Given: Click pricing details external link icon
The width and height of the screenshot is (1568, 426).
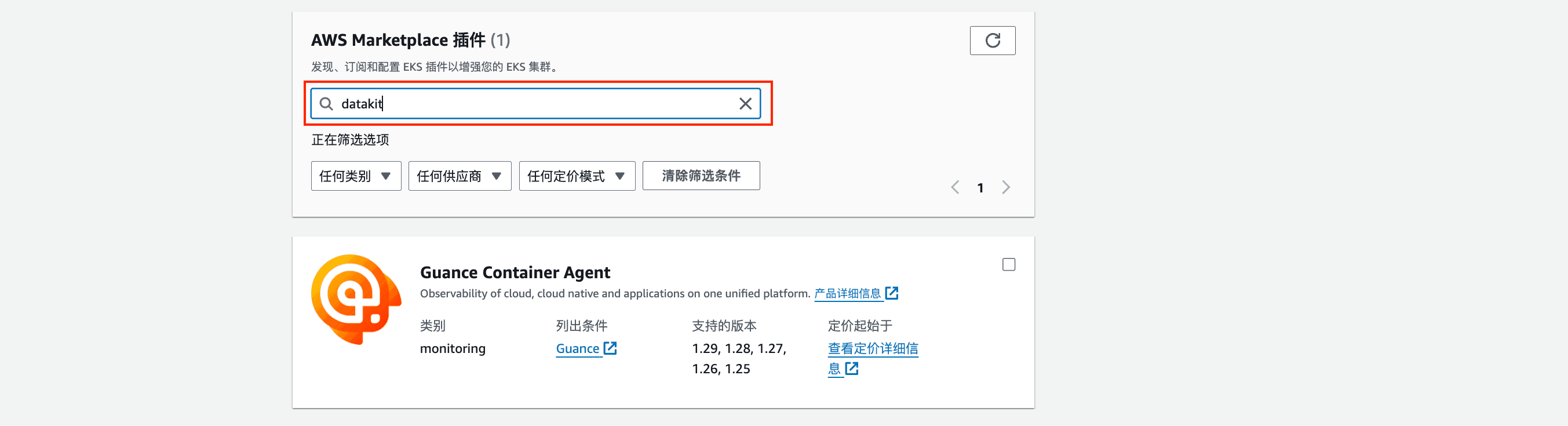Looking at the screenshot, I should 852,369.
